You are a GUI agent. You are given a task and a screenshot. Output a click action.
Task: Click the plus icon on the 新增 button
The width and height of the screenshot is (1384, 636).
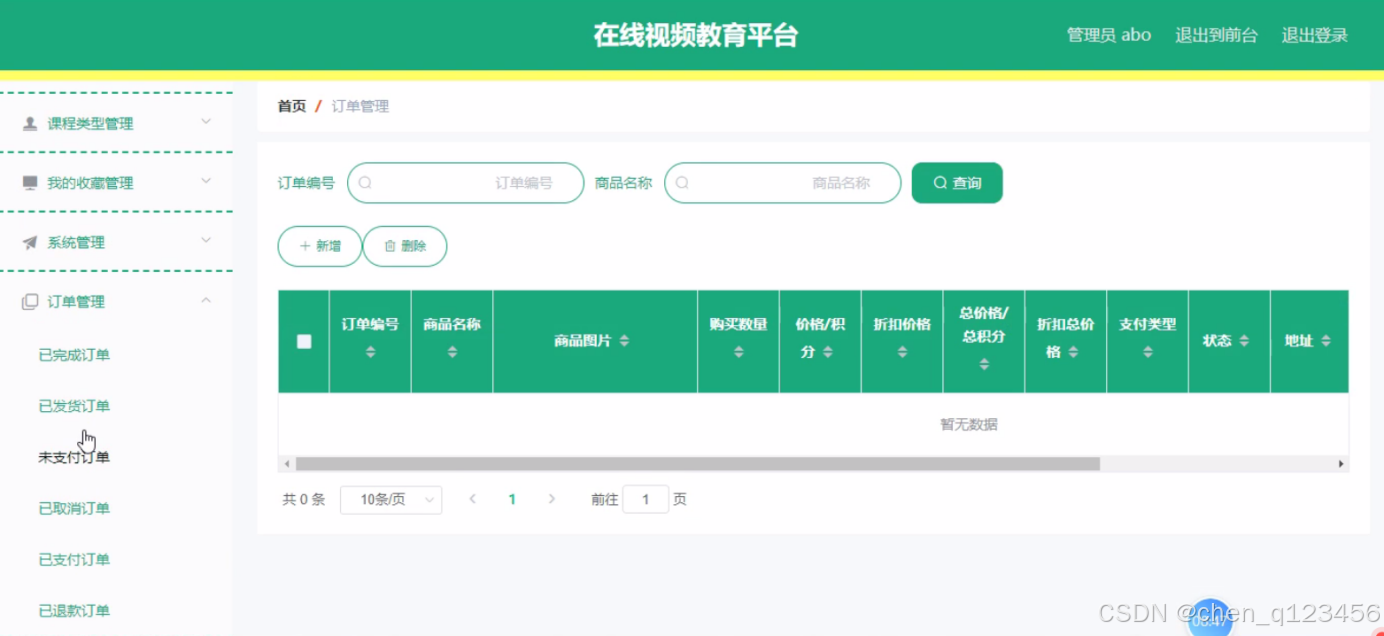pos(305,246)
